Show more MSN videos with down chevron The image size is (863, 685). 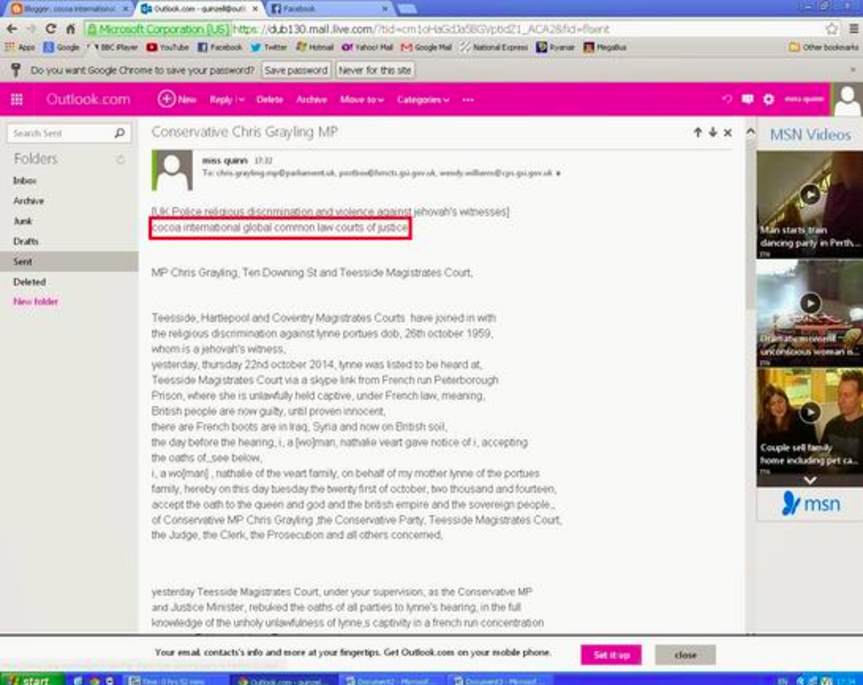810,480
